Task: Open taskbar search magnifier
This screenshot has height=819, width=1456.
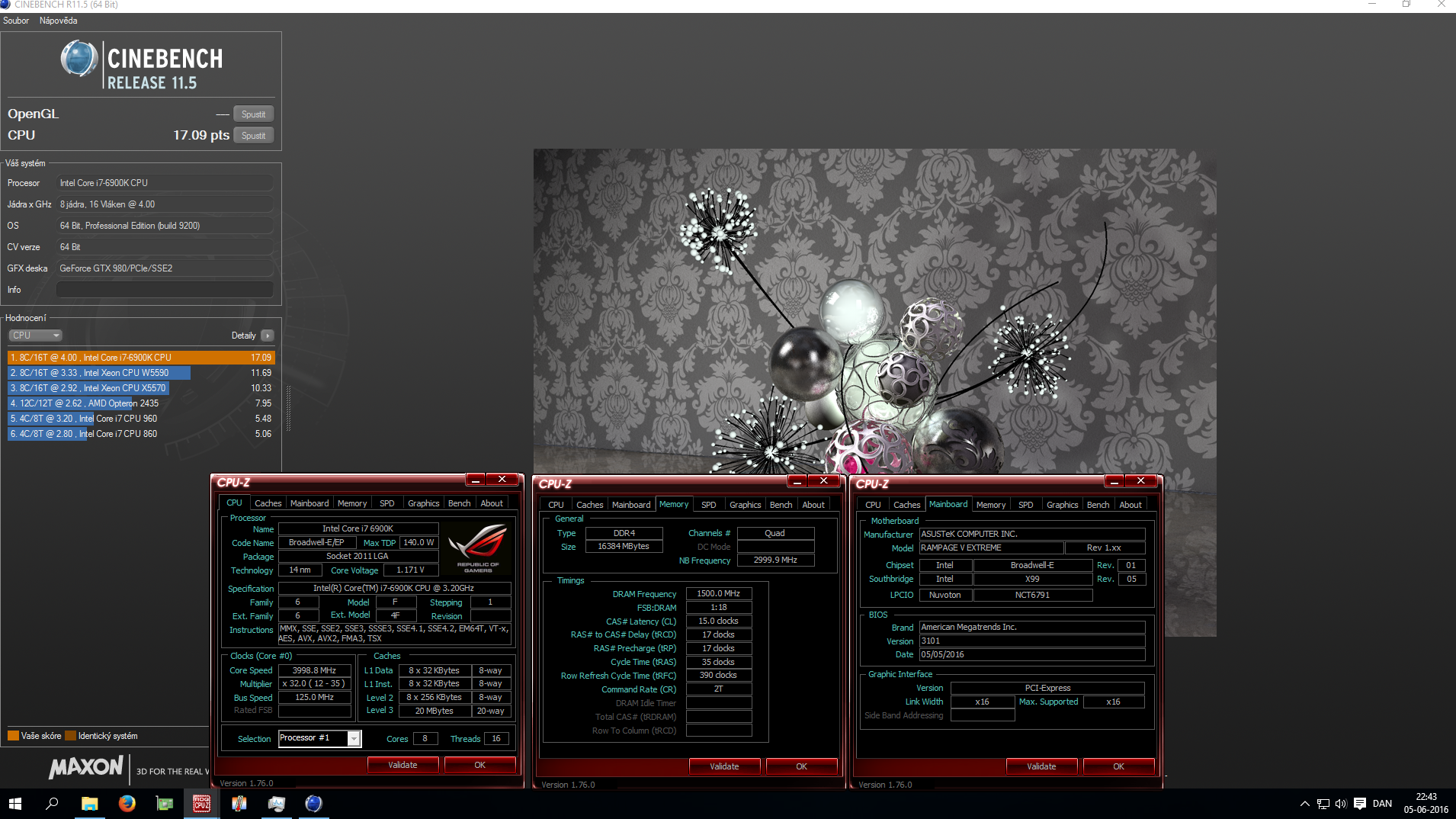Action: 52,804
